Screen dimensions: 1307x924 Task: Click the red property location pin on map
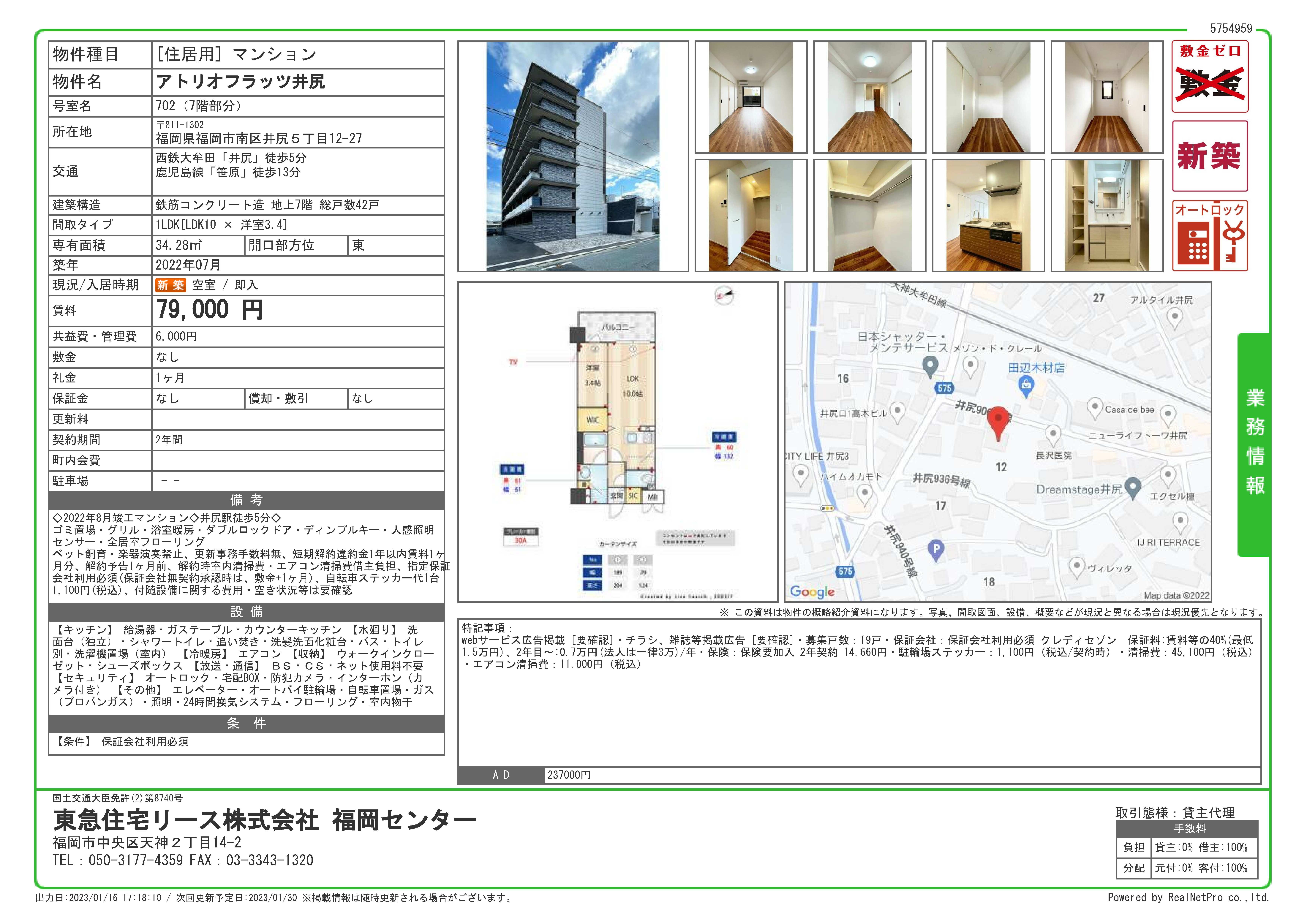coord(998,424)
